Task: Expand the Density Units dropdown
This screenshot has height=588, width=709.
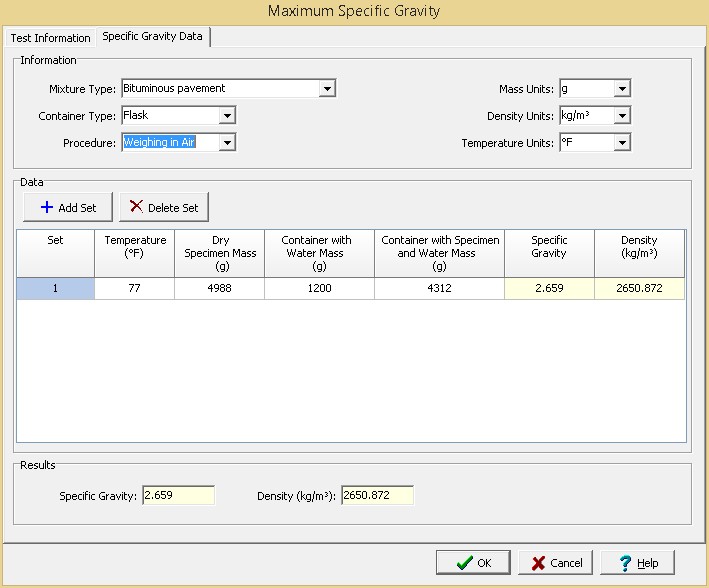Action: tap(622, 116)
